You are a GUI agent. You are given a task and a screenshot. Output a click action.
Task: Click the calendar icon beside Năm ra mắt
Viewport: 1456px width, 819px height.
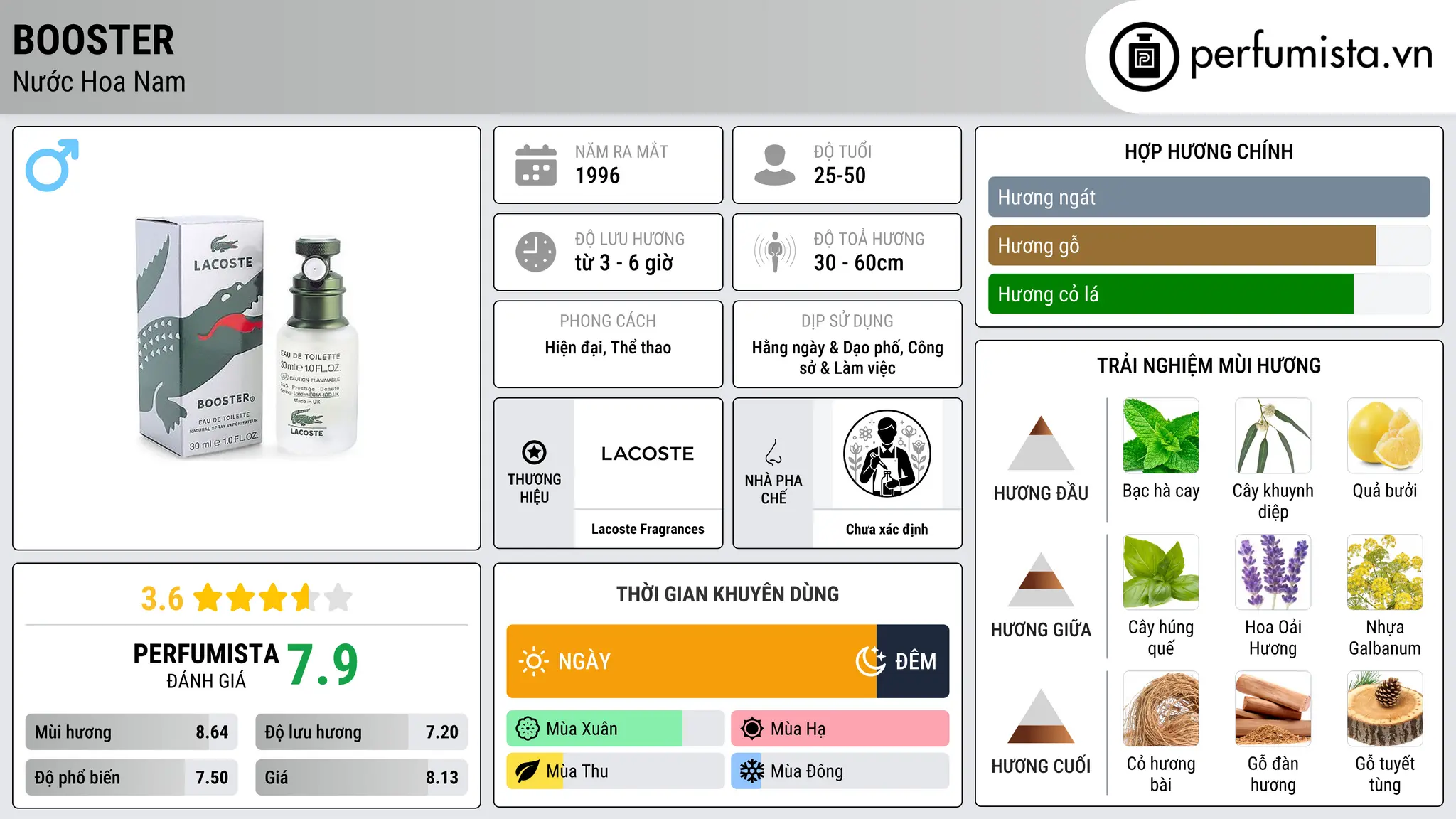click(x=536, y=165)
